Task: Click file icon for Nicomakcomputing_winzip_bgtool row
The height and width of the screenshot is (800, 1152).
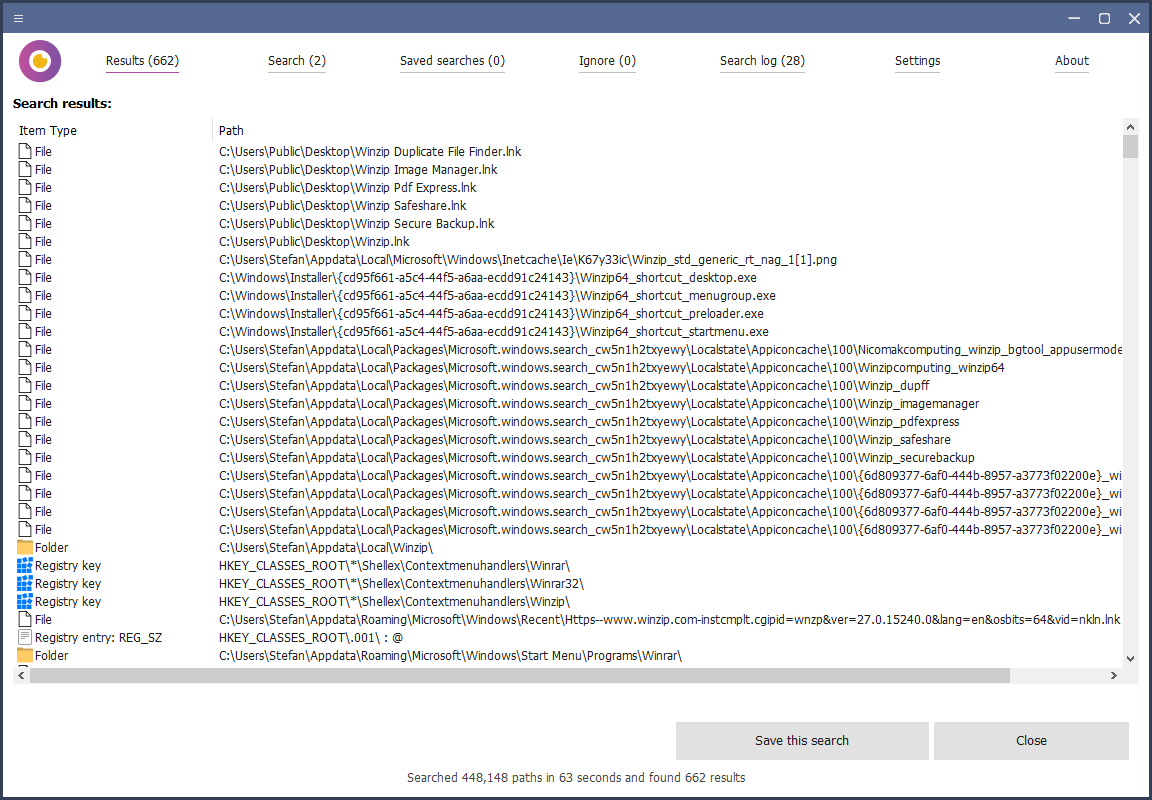Action: point(25,350)
